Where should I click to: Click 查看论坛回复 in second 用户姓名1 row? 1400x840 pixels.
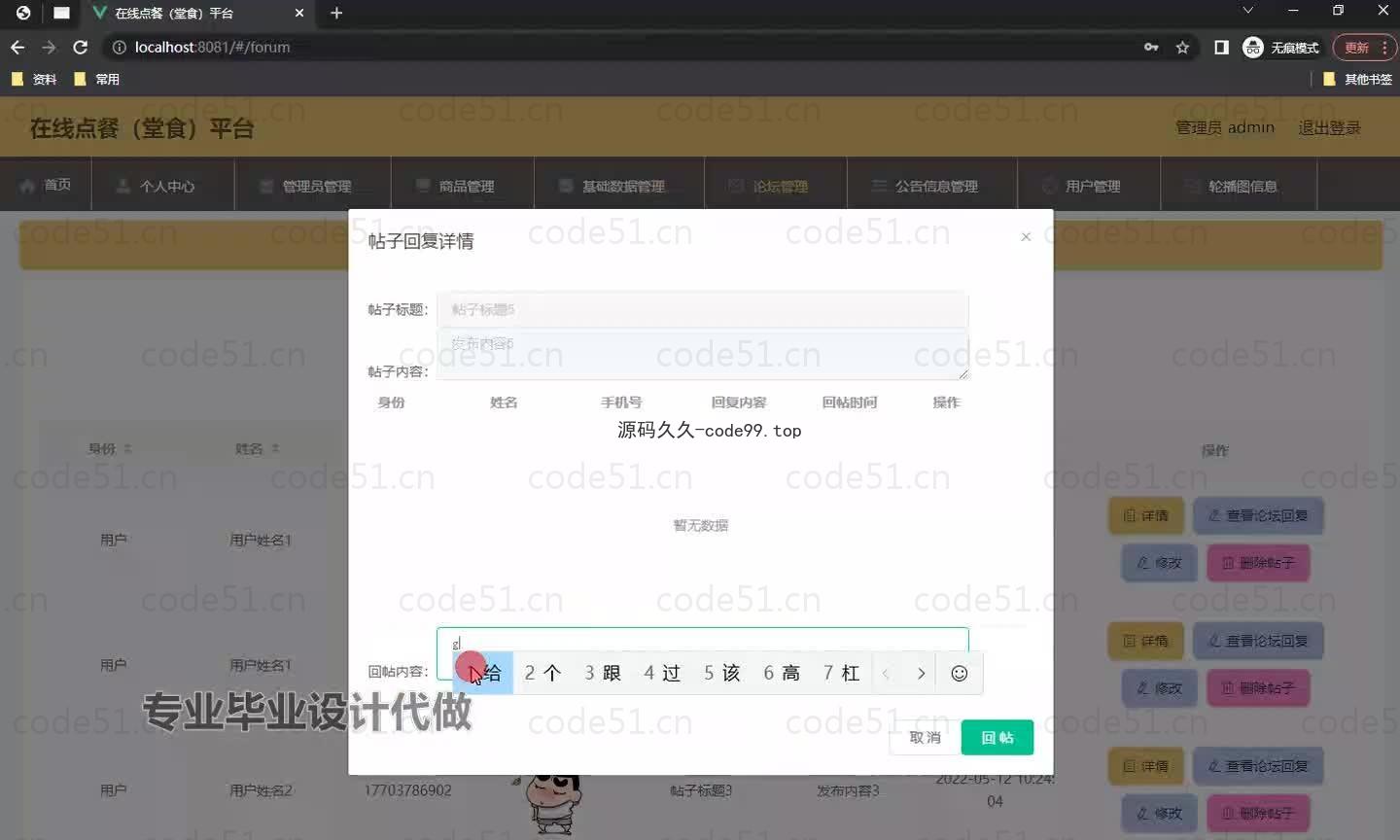1258,641
